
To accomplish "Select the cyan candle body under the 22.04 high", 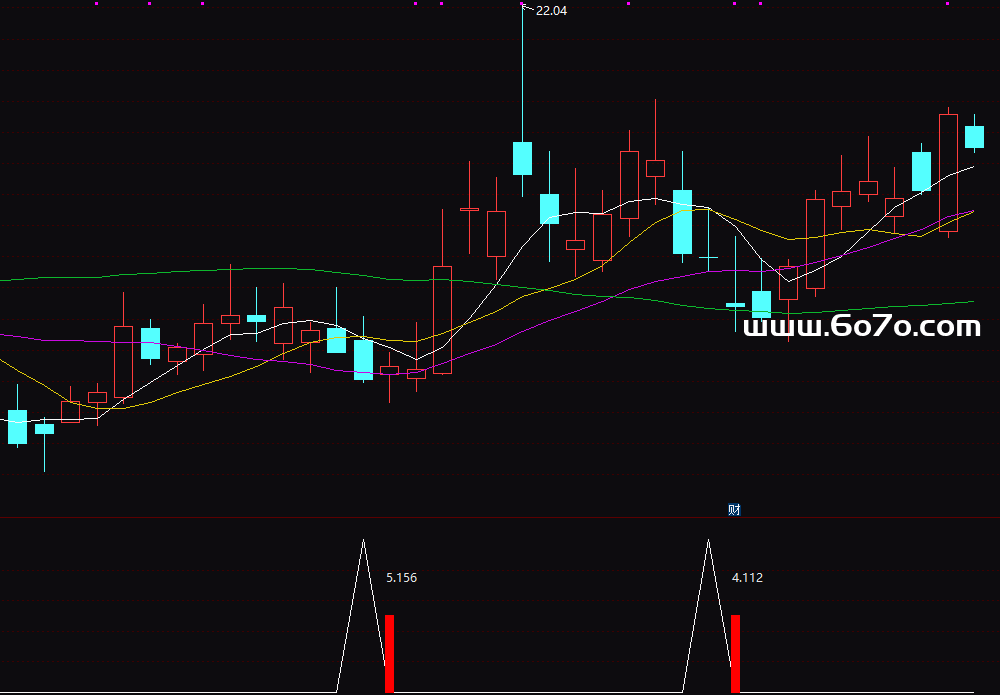I will click(x=522, y=158).
